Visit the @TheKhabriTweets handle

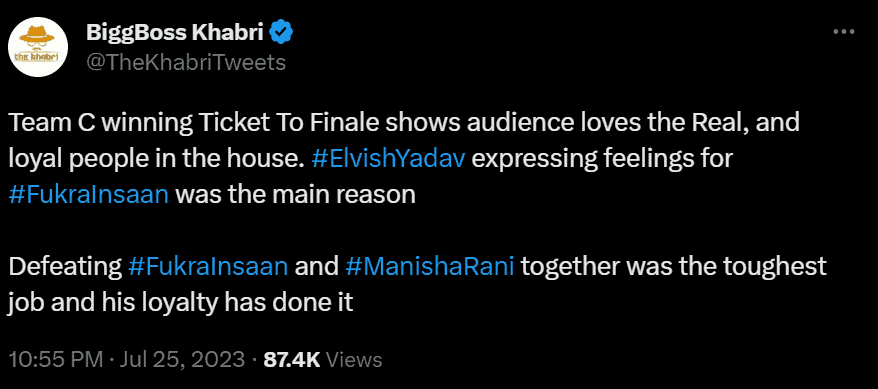(186, 63)
